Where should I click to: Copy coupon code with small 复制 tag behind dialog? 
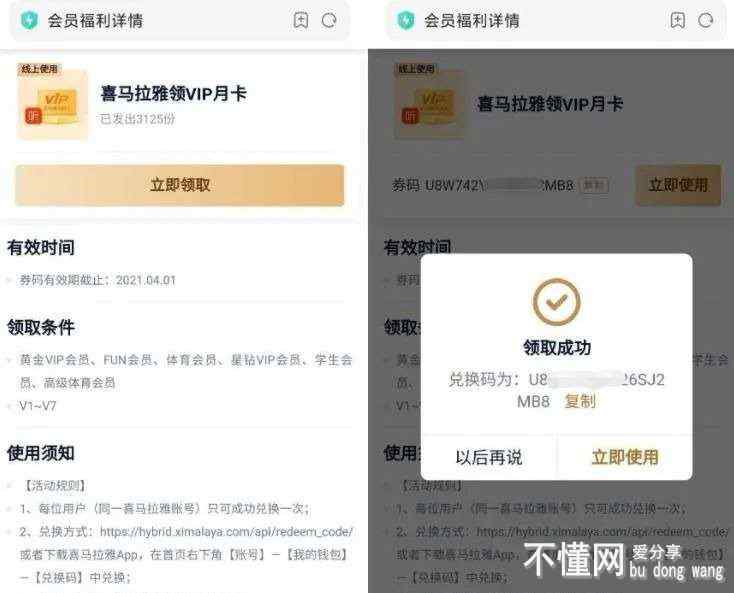(594, 185)
